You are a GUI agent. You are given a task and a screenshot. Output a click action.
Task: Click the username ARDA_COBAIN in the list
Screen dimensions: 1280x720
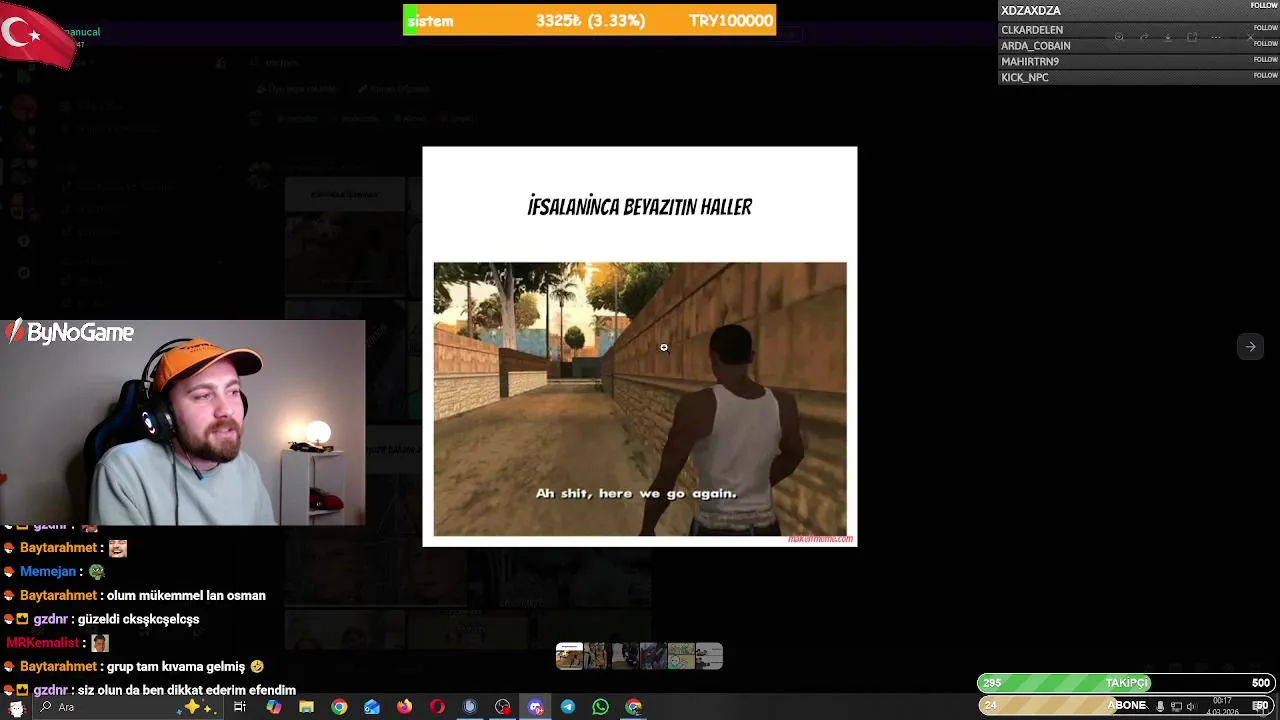coord(1036,46)
